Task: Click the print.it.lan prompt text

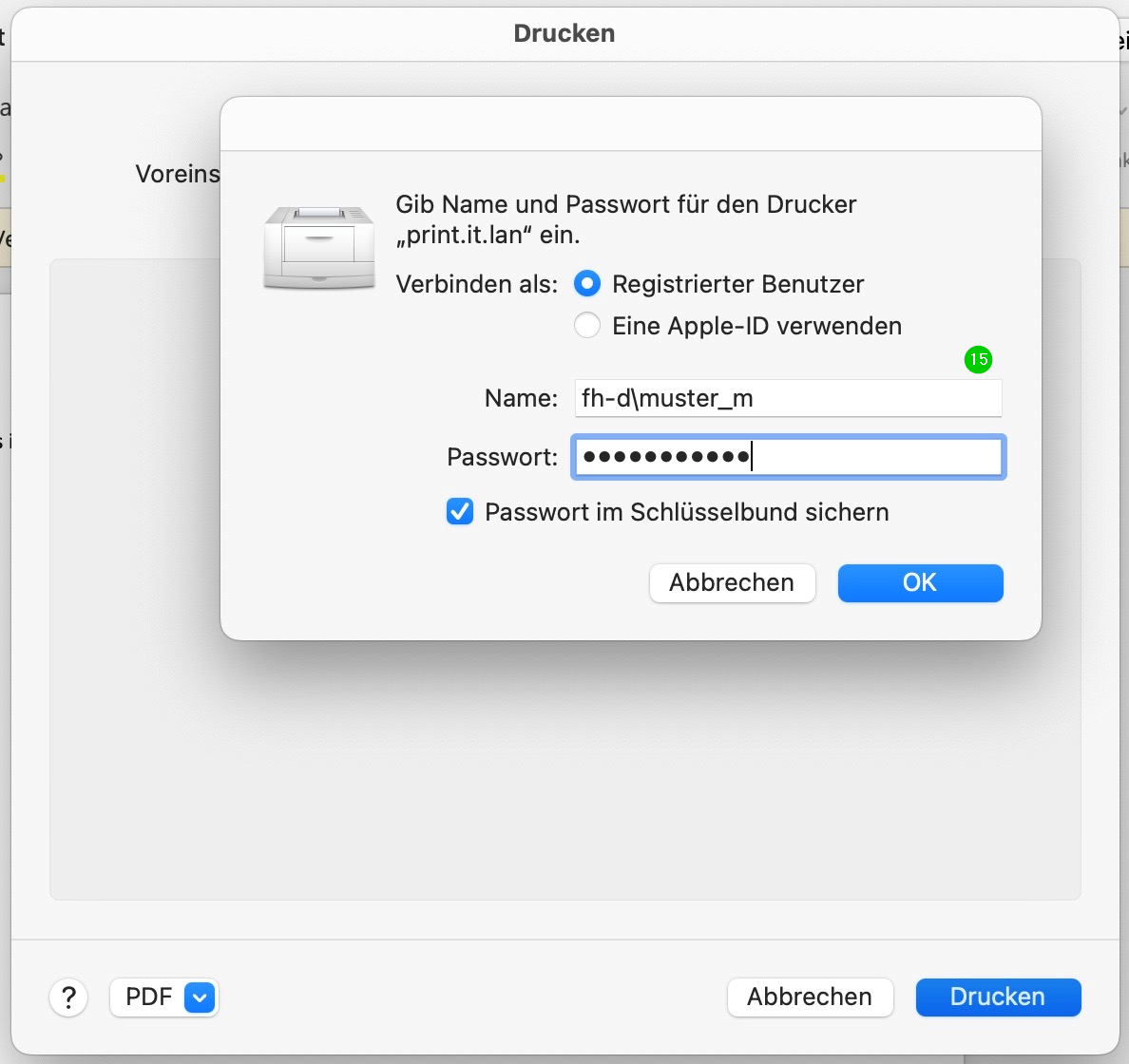Action: tap(625, 219)
